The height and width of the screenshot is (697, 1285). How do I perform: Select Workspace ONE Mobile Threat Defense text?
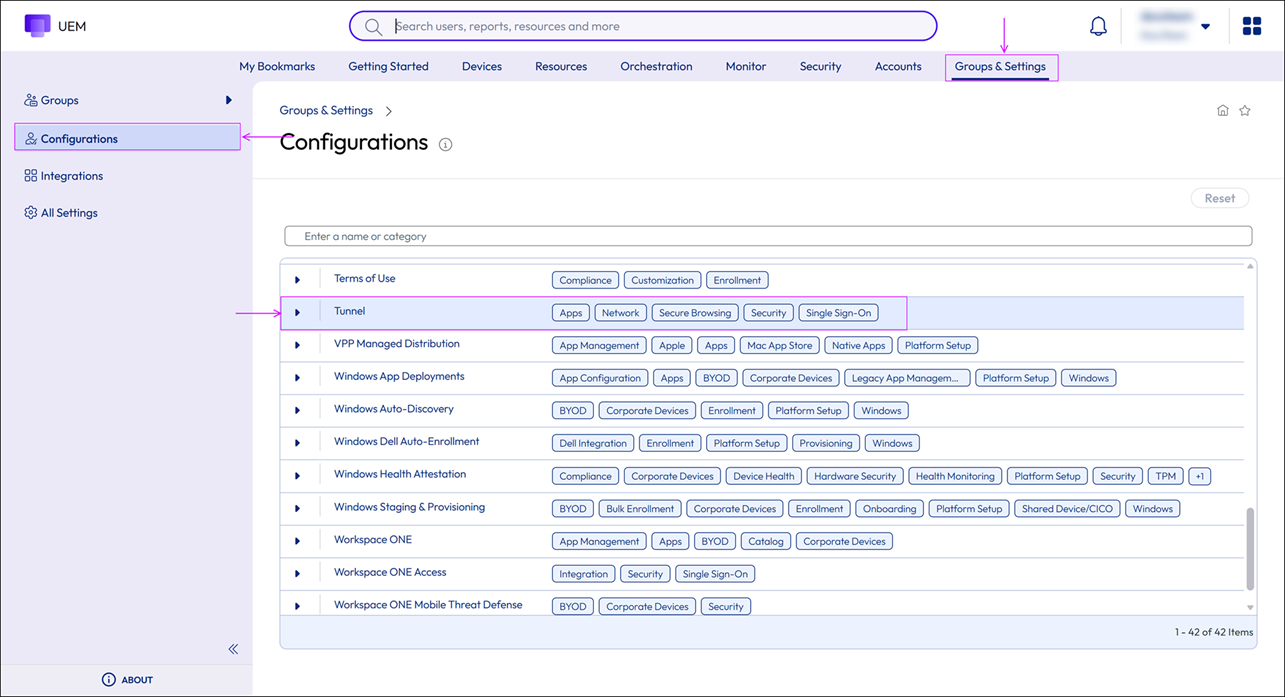point(428,605)
